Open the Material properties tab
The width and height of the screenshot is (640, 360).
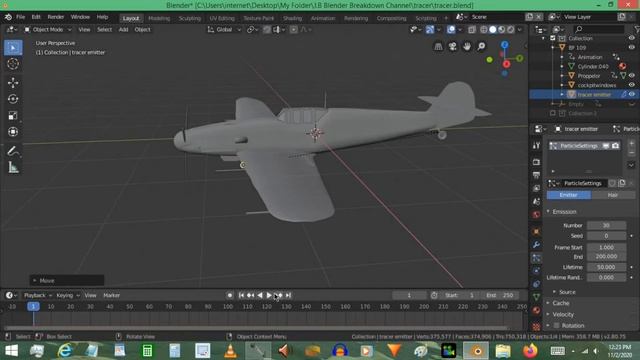[x=536, y=310]
